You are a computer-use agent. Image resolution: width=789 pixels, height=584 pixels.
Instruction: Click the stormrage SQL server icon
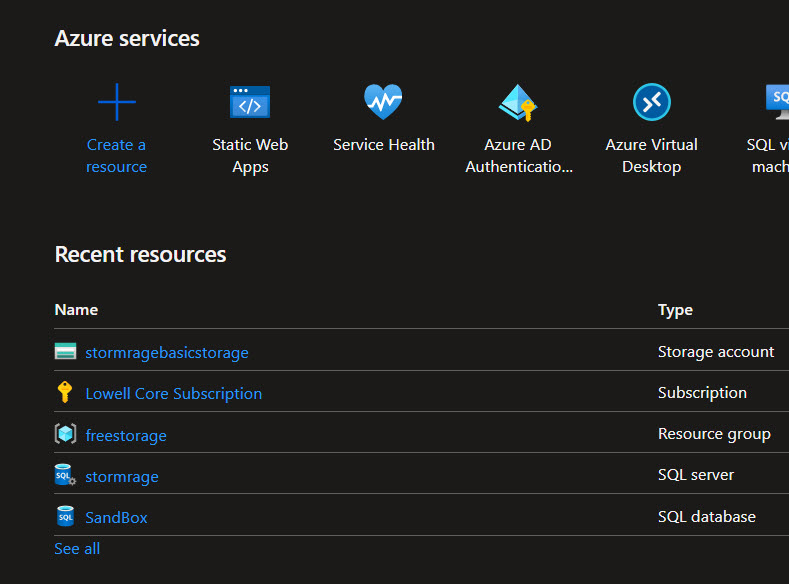tap(65, 475)
